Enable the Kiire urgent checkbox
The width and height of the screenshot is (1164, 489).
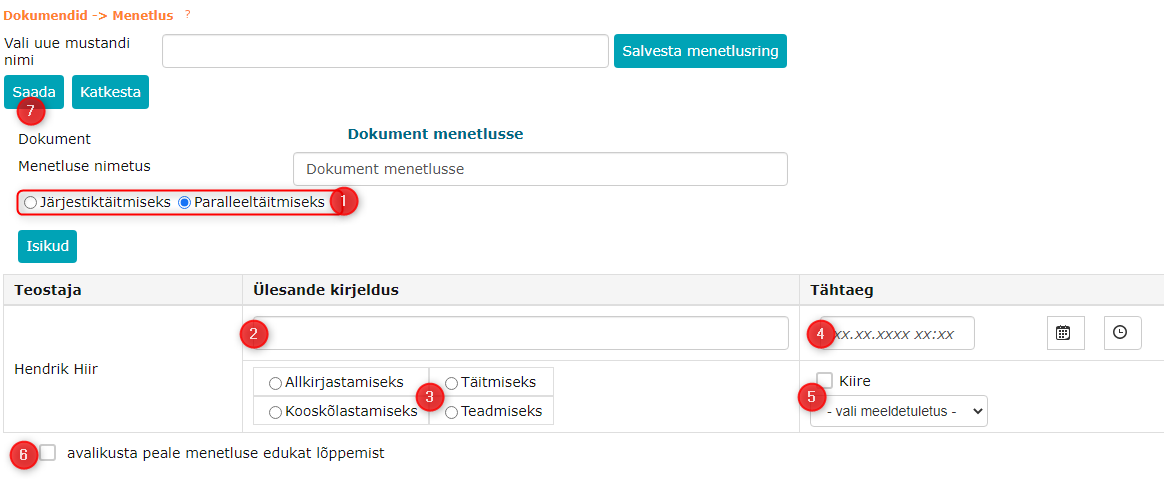click(825, 380)
